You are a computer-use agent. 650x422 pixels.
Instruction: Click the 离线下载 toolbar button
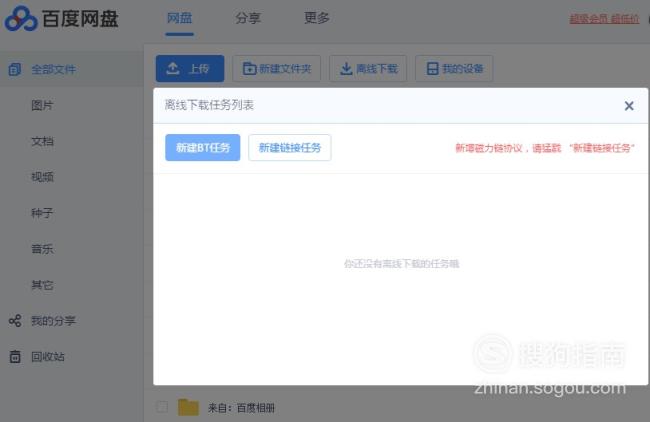pyautogui.click(x=368, y=68)
